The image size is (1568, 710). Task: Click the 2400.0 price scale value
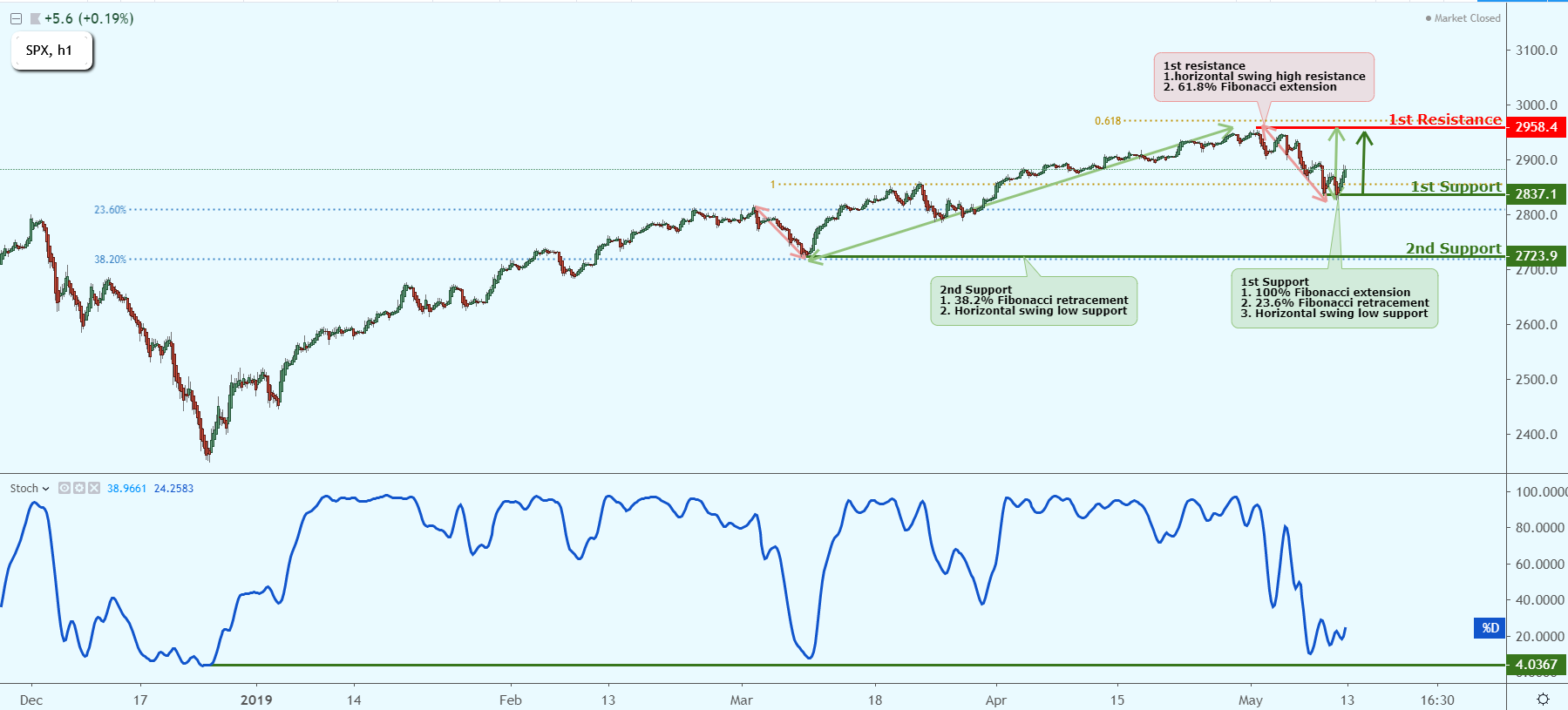click(1537, 435)
